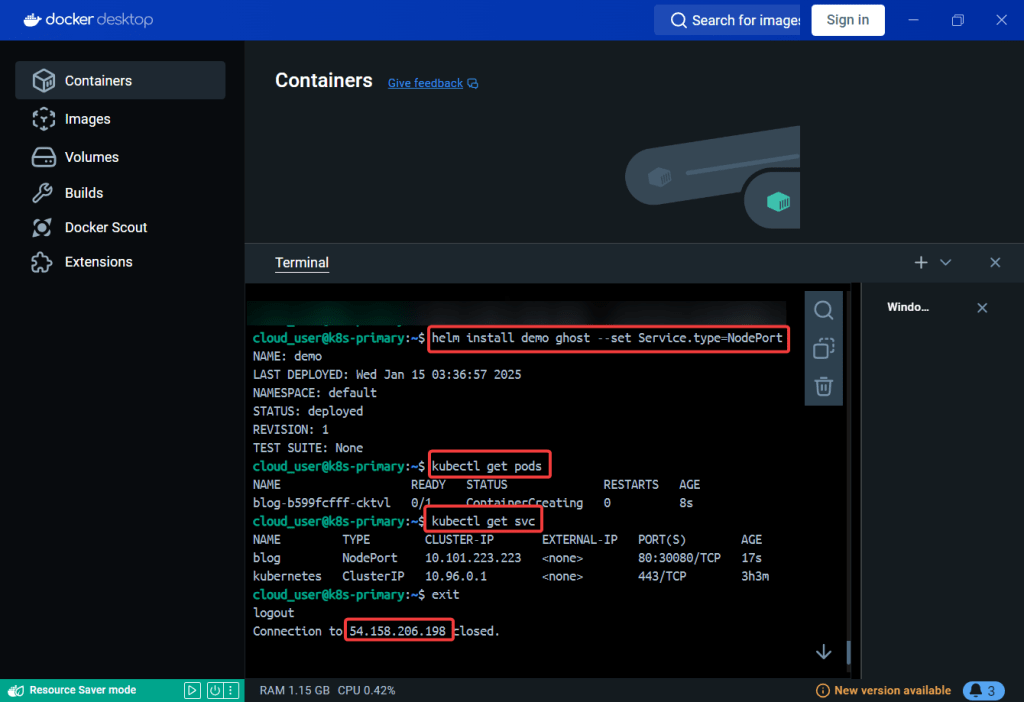
Task: Open the Builds page
Action: [x=84, y=193]
